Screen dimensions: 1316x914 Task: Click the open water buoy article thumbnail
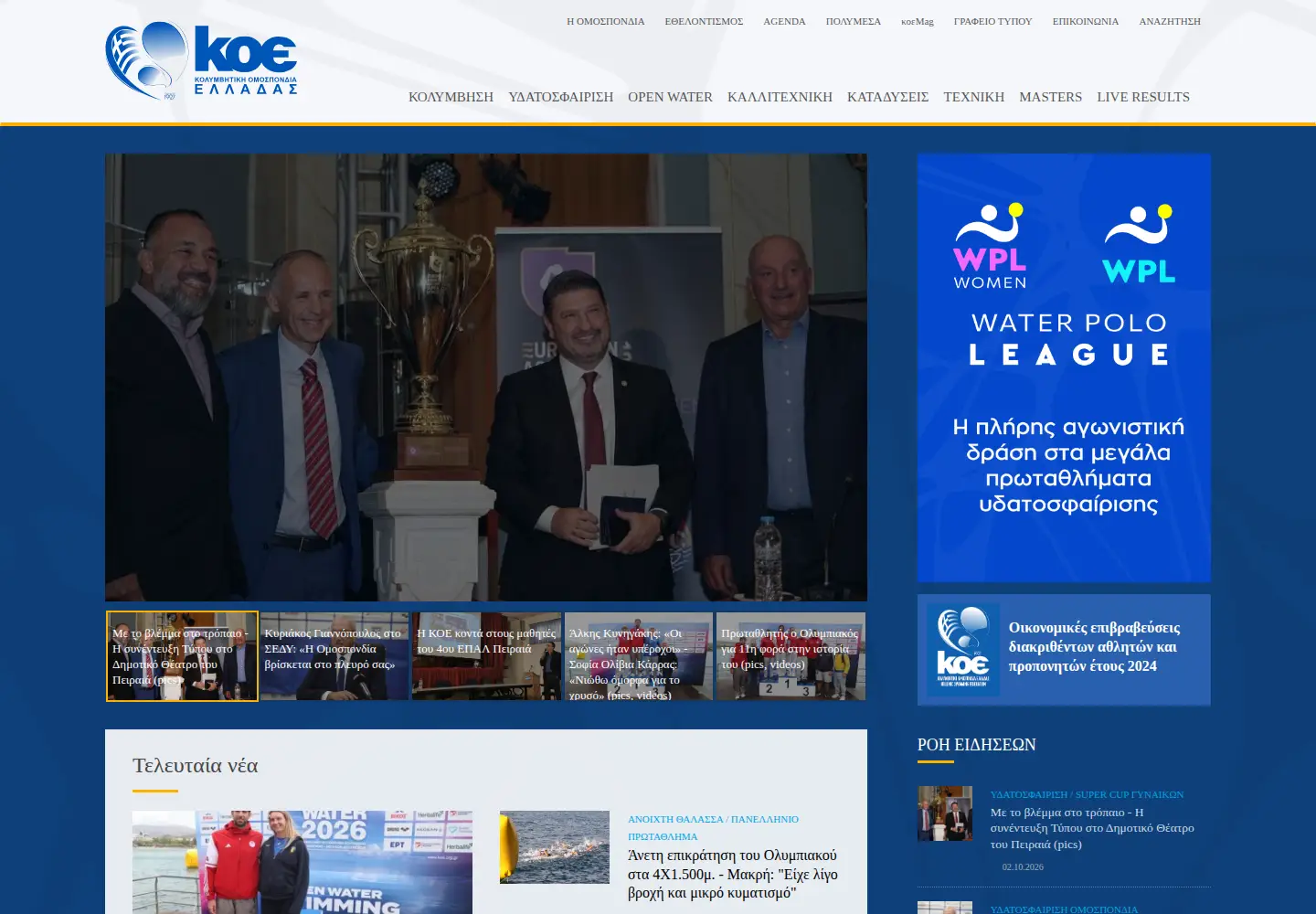click(555, 847)
